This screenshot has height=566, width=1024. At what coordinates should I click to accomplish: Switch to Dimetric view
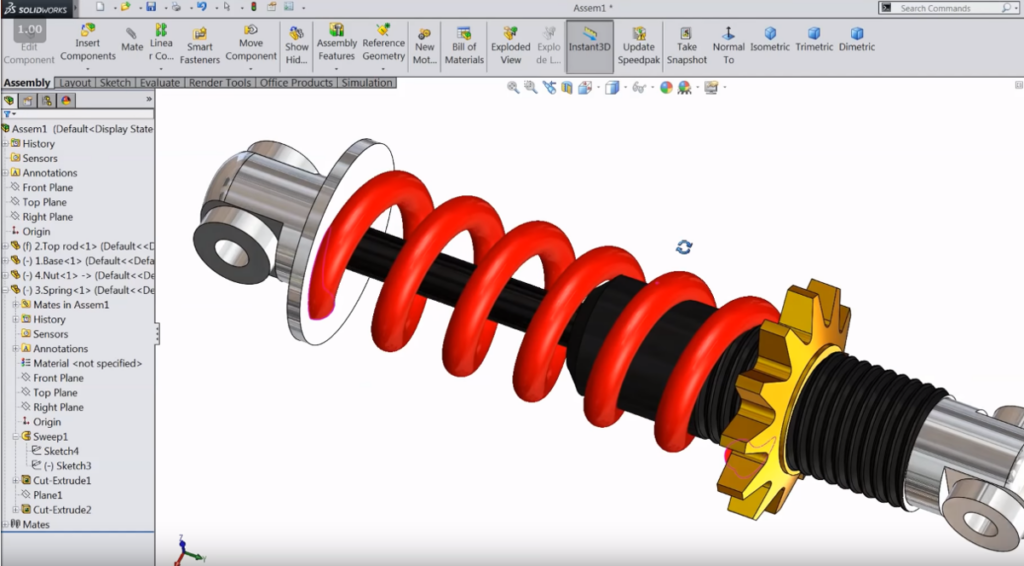coord(857,40)
